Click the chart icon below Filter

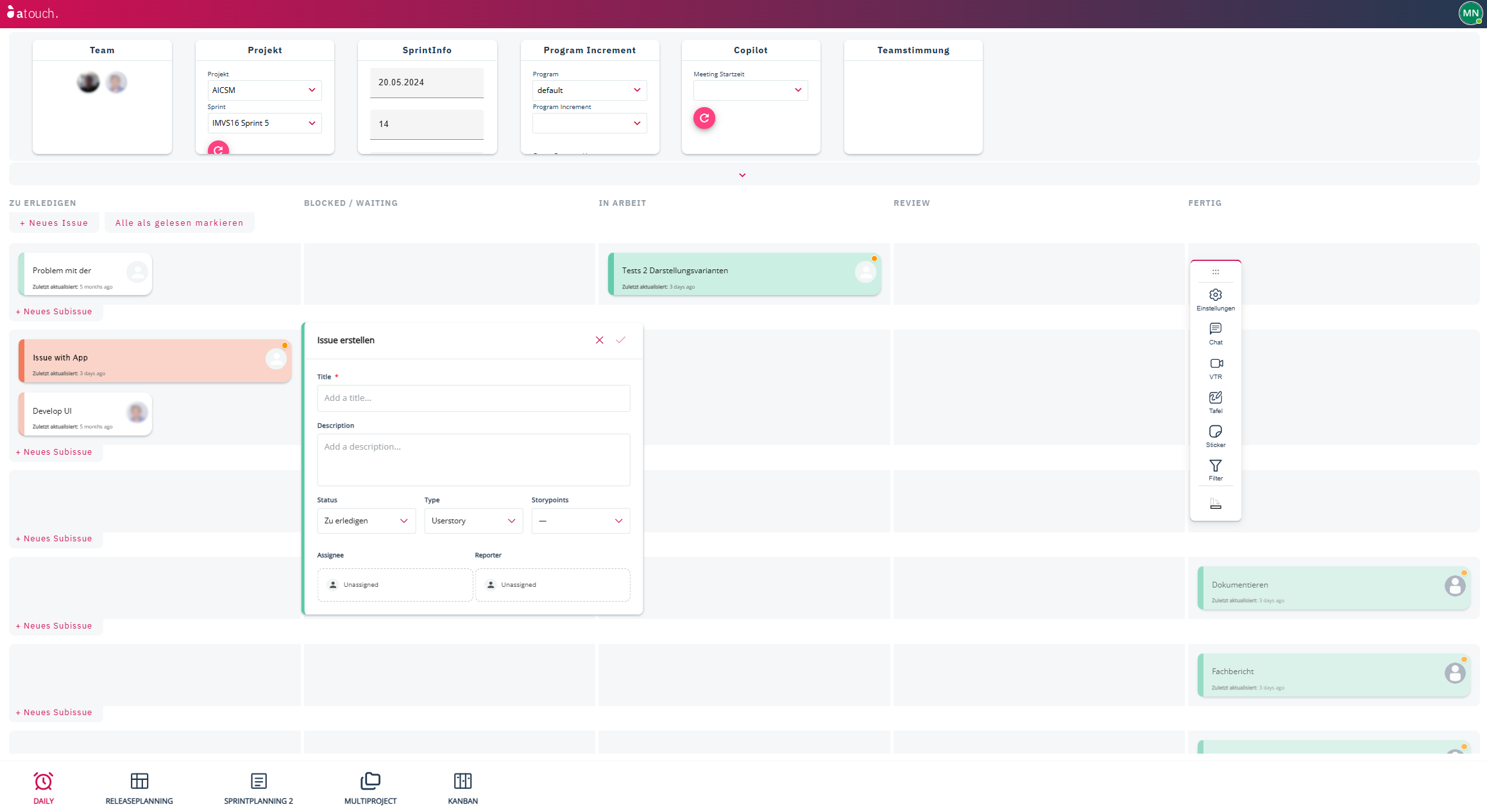point(1215,504)
